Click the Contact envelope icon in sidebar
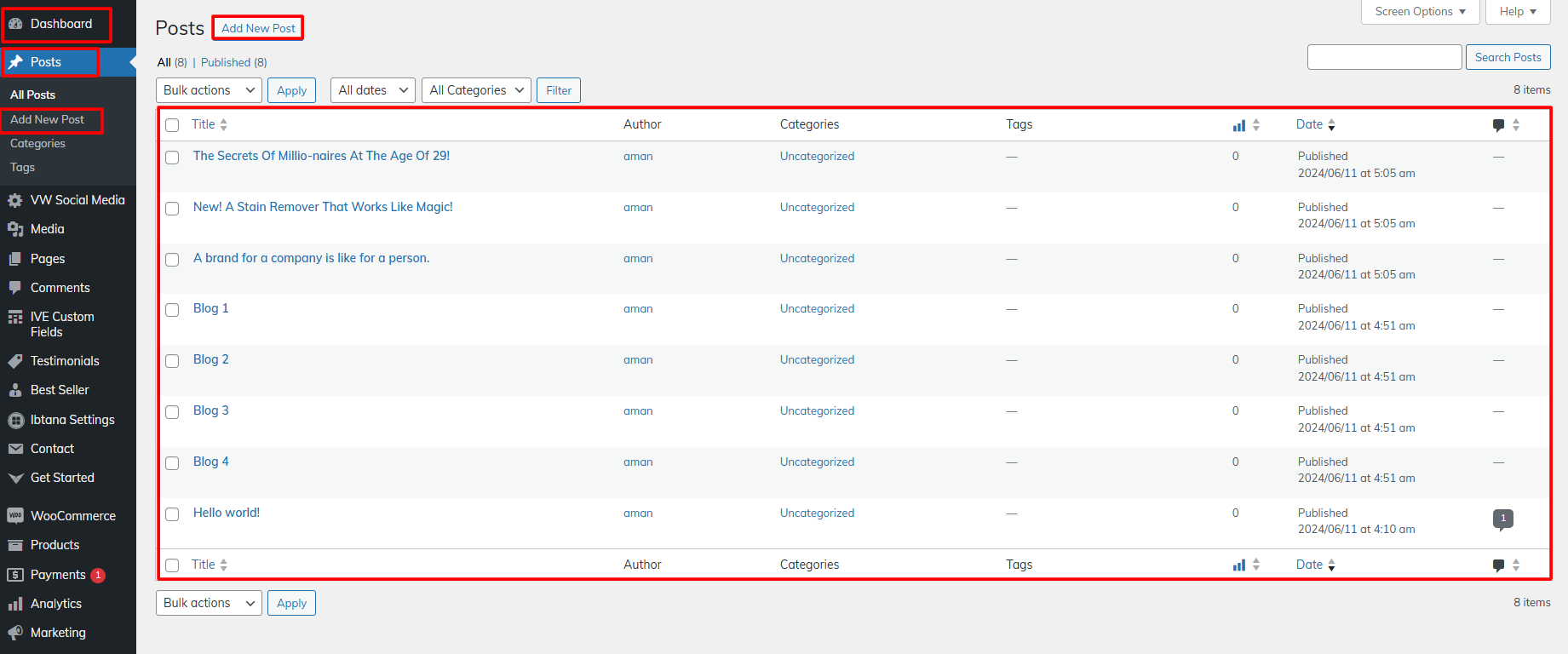 15,449
